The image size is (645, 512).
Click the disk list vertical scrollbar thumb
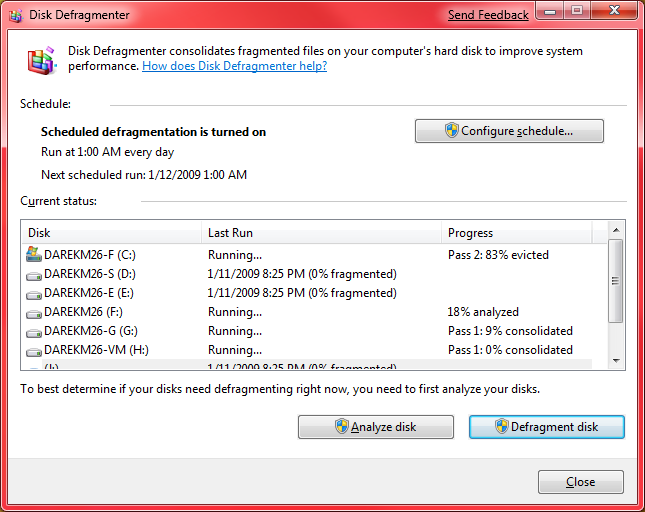coord(616,281)
